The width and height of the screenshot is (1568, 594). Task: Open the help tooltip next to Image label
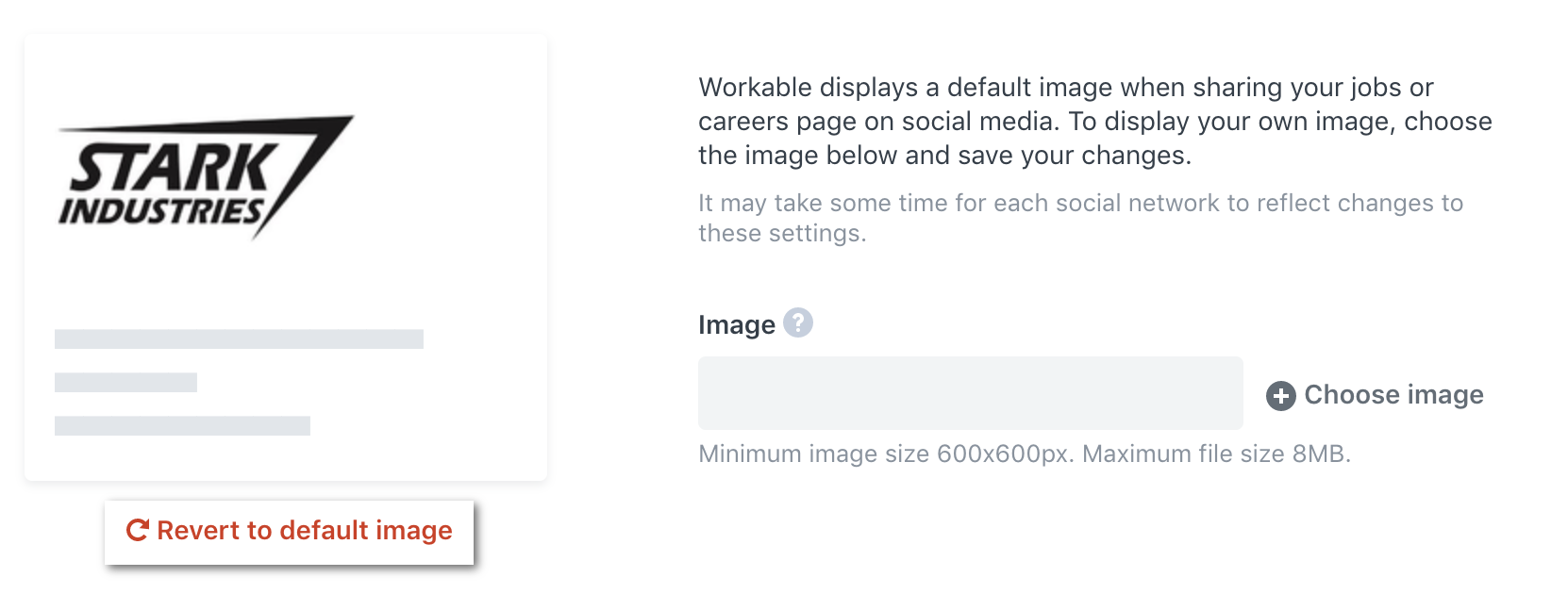(x=798, y=323)
